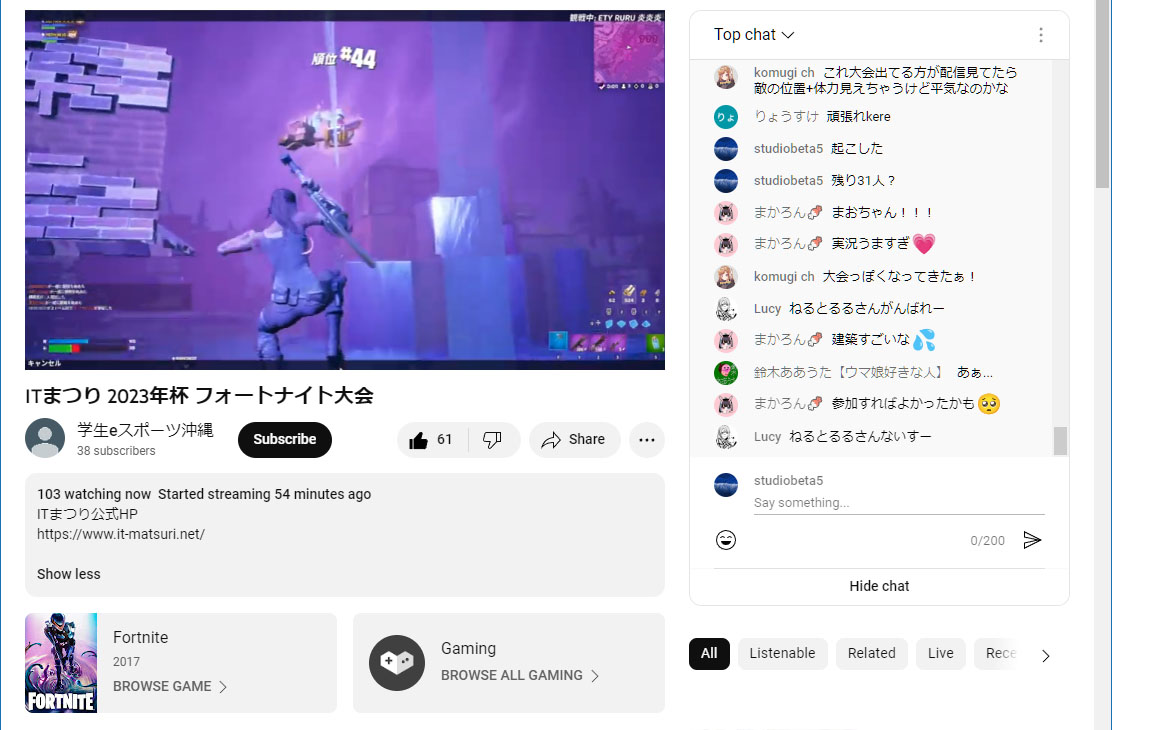The width and height of the screenshot is (1152, 730).
Task: Click the chat panel scrollbar thumb
Action: (x=1060, y=441)
